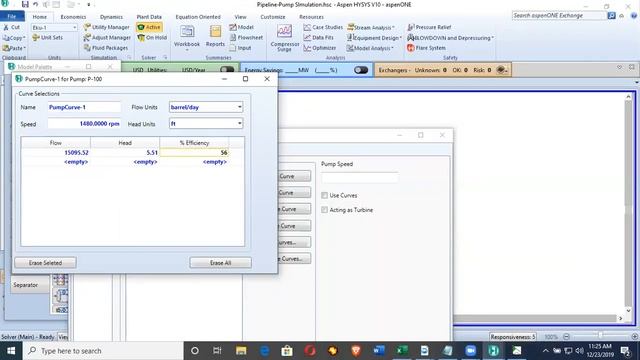Screen dimensions: 640x360
Task: Open Excel from the taskbar
Action: [402, 351]
